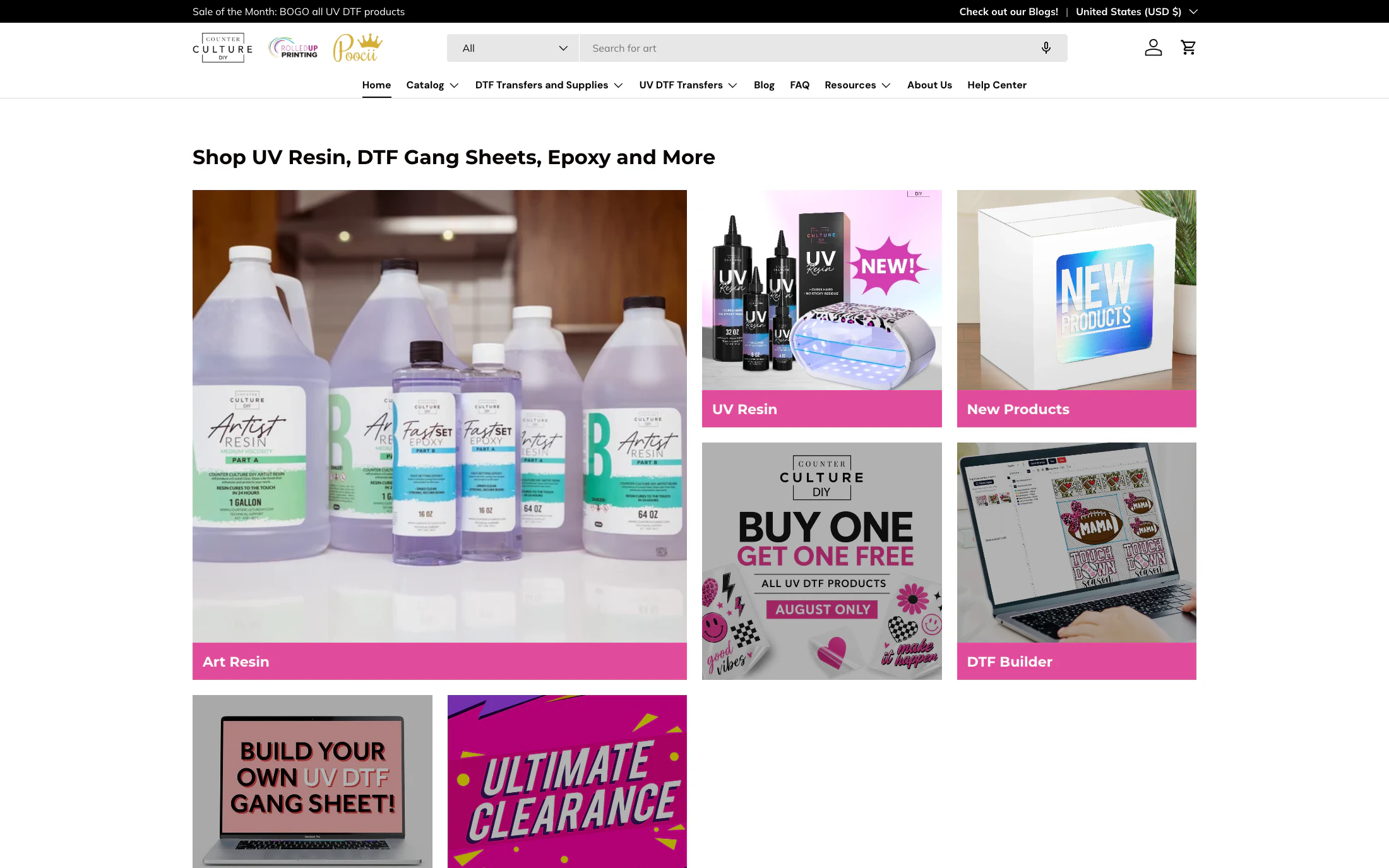Expand DTF Transfers and Supplies menu

(549, 85)
